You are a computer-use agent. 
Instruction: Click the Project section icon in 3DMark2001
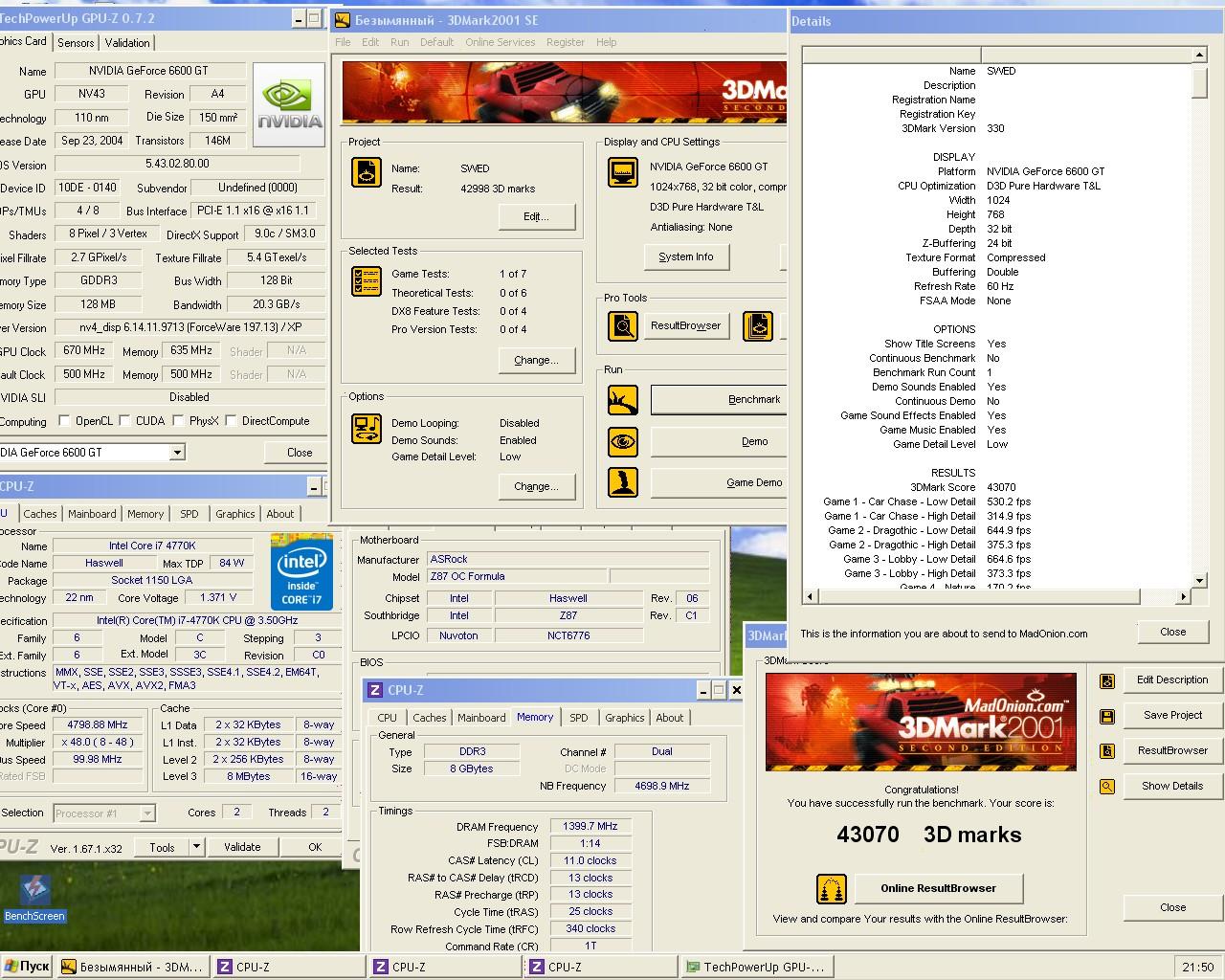(367, 171)
